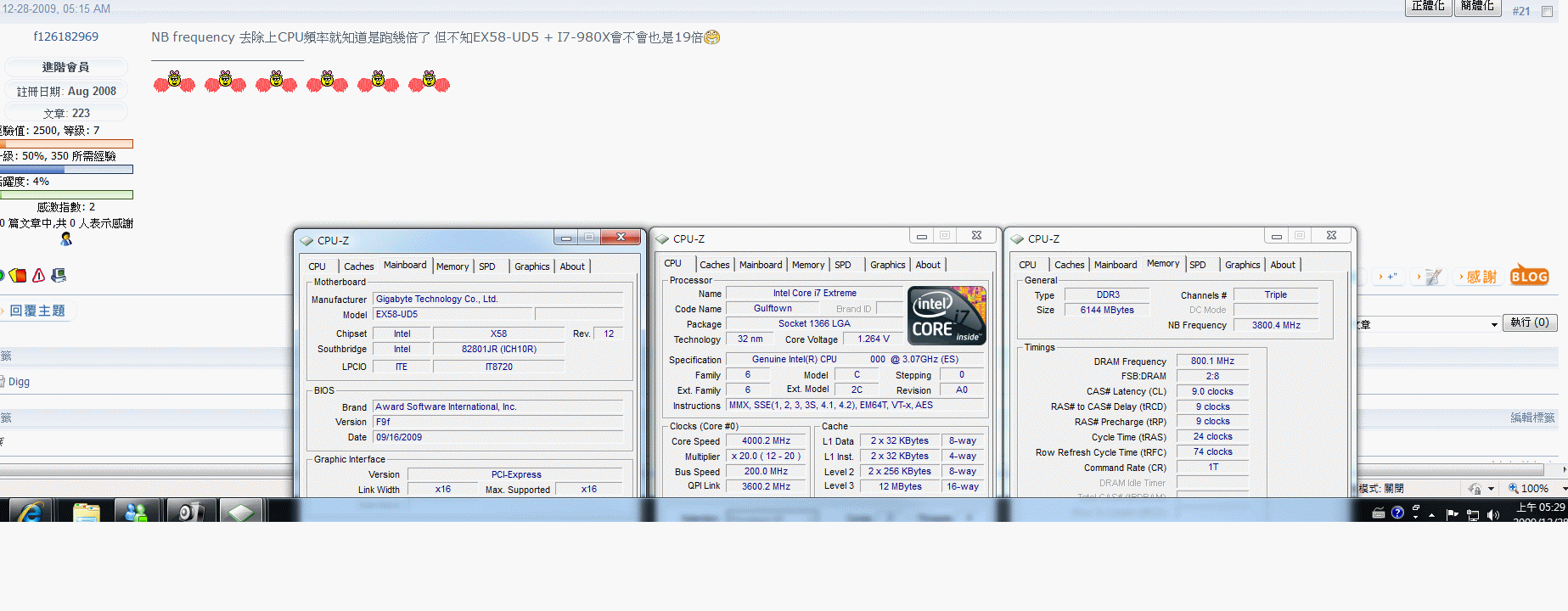Switch to Memory tab in Mainboard CPU-Z window
Viewport: 1568px width, 611px height.
pyautogui.click(x=452, y=266)
